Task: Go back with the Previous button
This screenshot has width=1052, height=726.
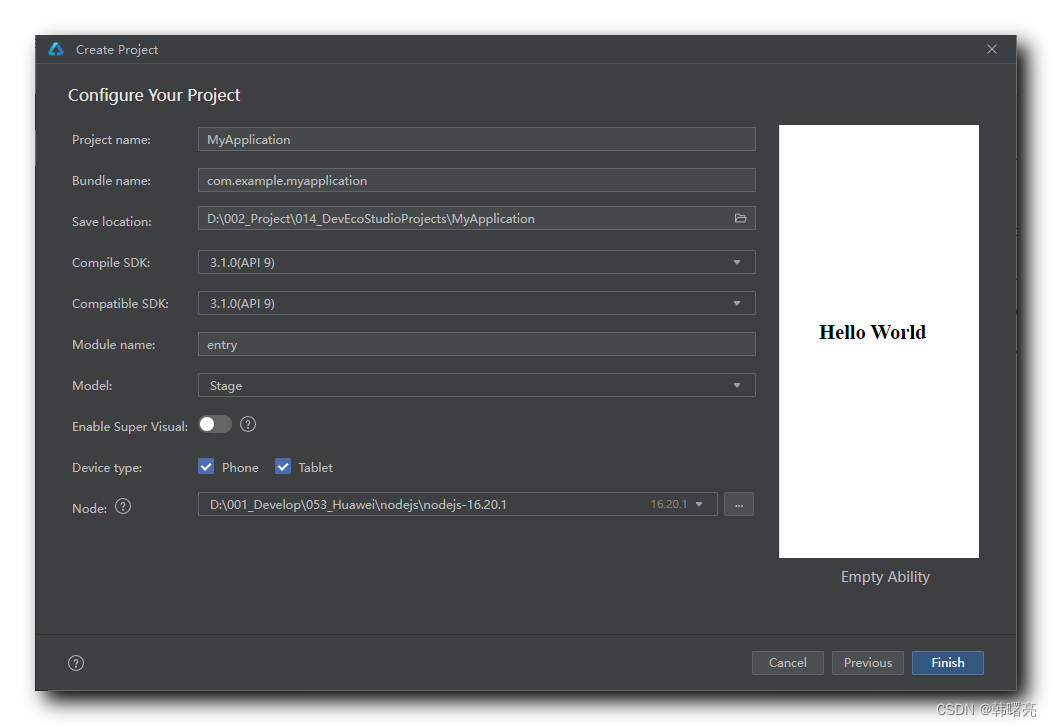Action: [x=867, y=662]
